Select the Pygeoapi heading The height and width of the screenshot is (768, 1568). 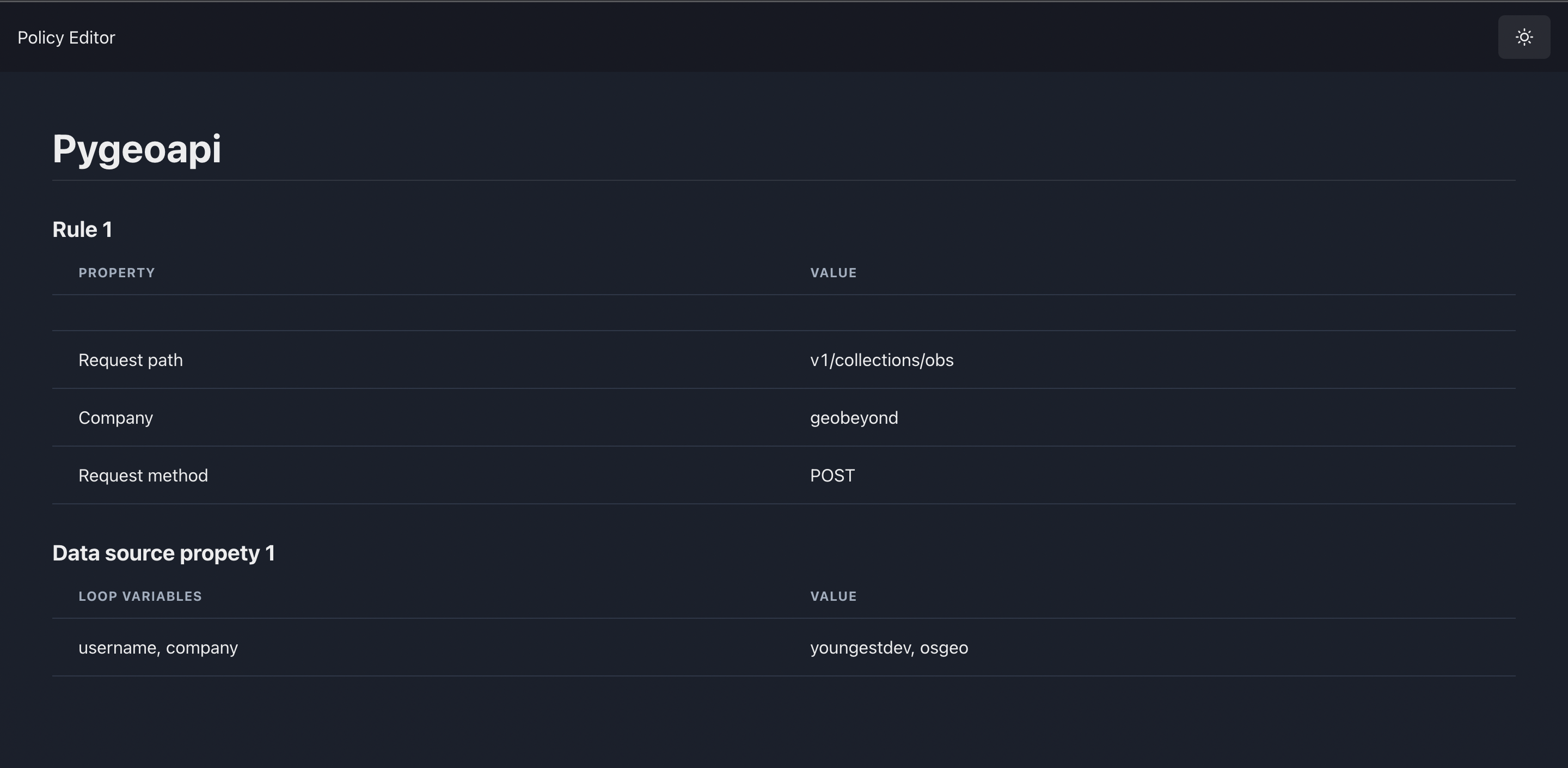(137, 149)
